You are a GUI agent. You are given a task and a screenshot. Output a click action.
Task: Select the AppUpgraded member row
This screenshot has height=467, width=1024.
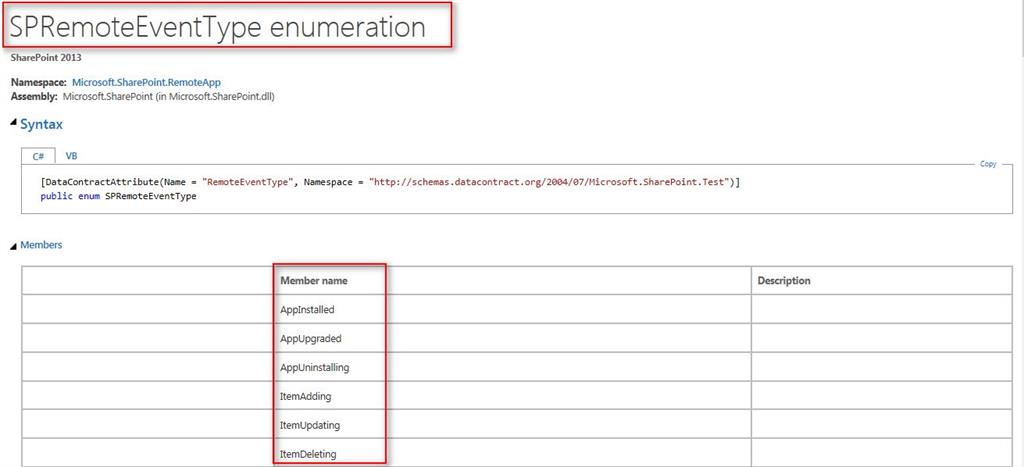tap(311, 338)
